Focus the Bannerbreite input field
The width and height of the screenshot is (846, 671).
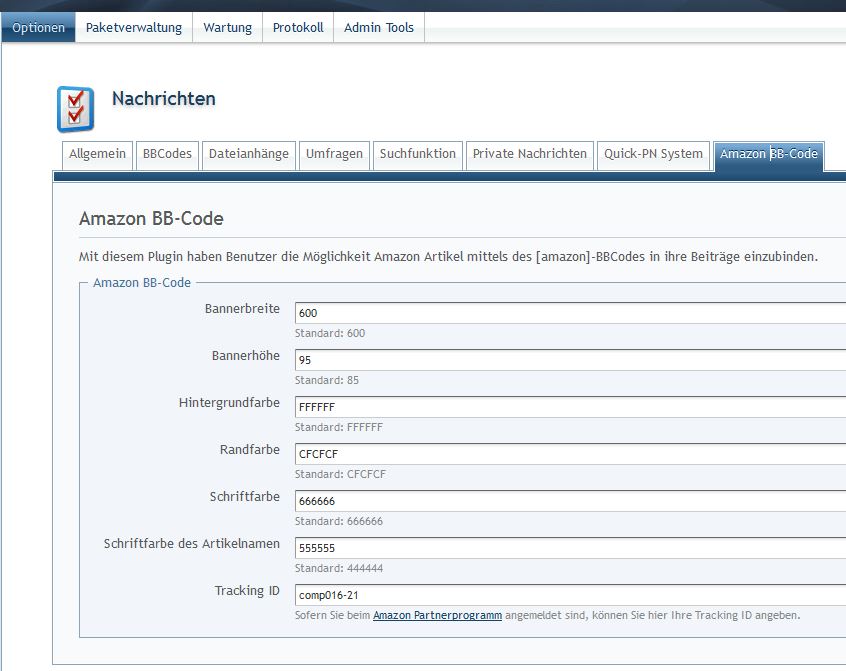point(570,313)
